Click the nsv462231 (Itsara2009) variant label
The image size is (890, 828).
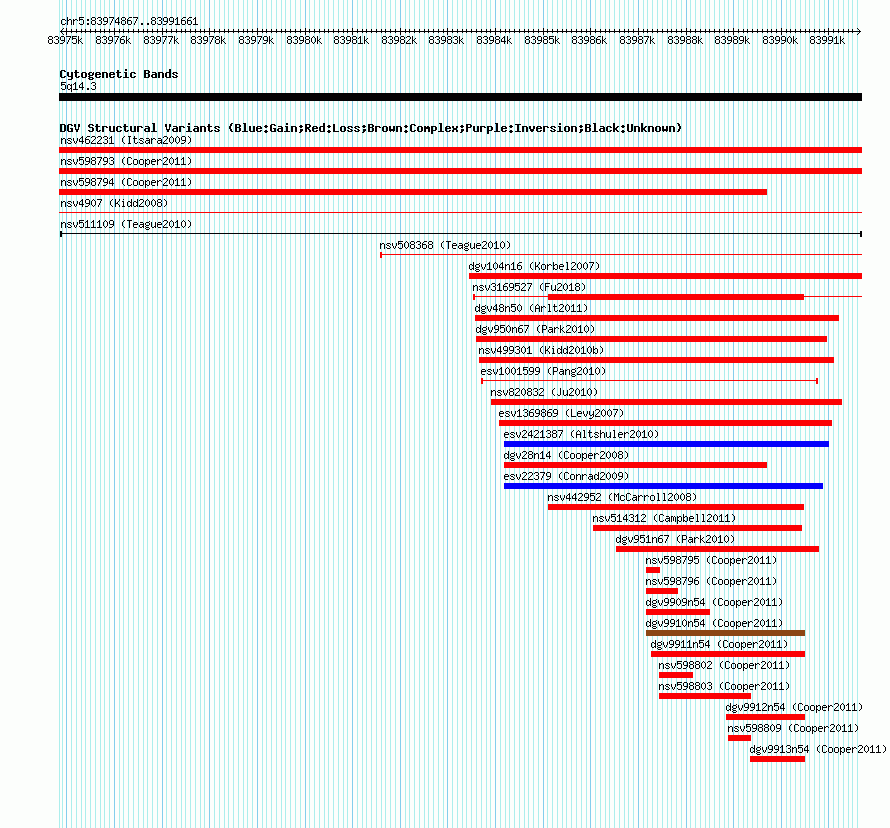click(126, 140)
